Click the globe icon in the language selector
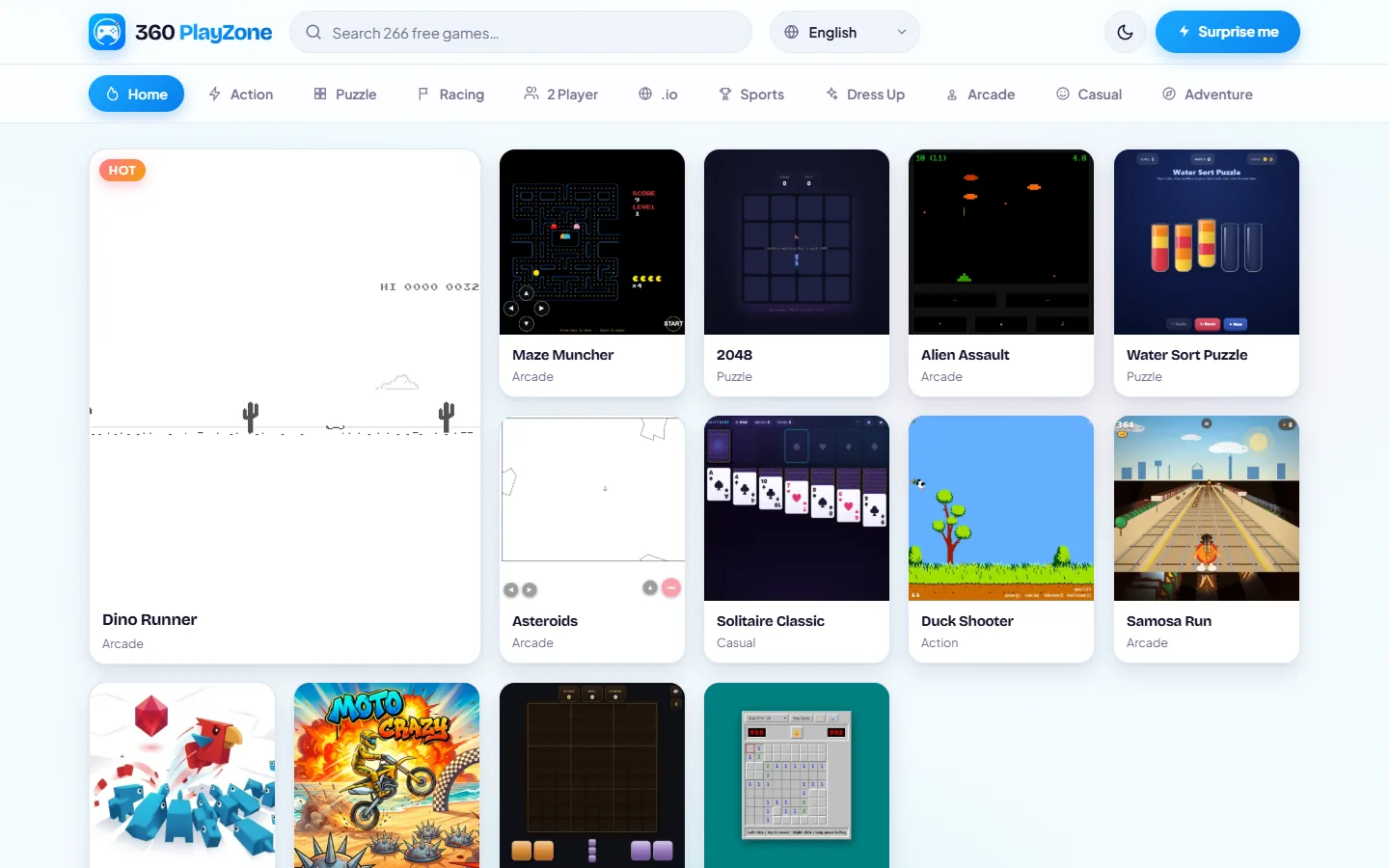The image size is (1389, 868). [792, 32]
